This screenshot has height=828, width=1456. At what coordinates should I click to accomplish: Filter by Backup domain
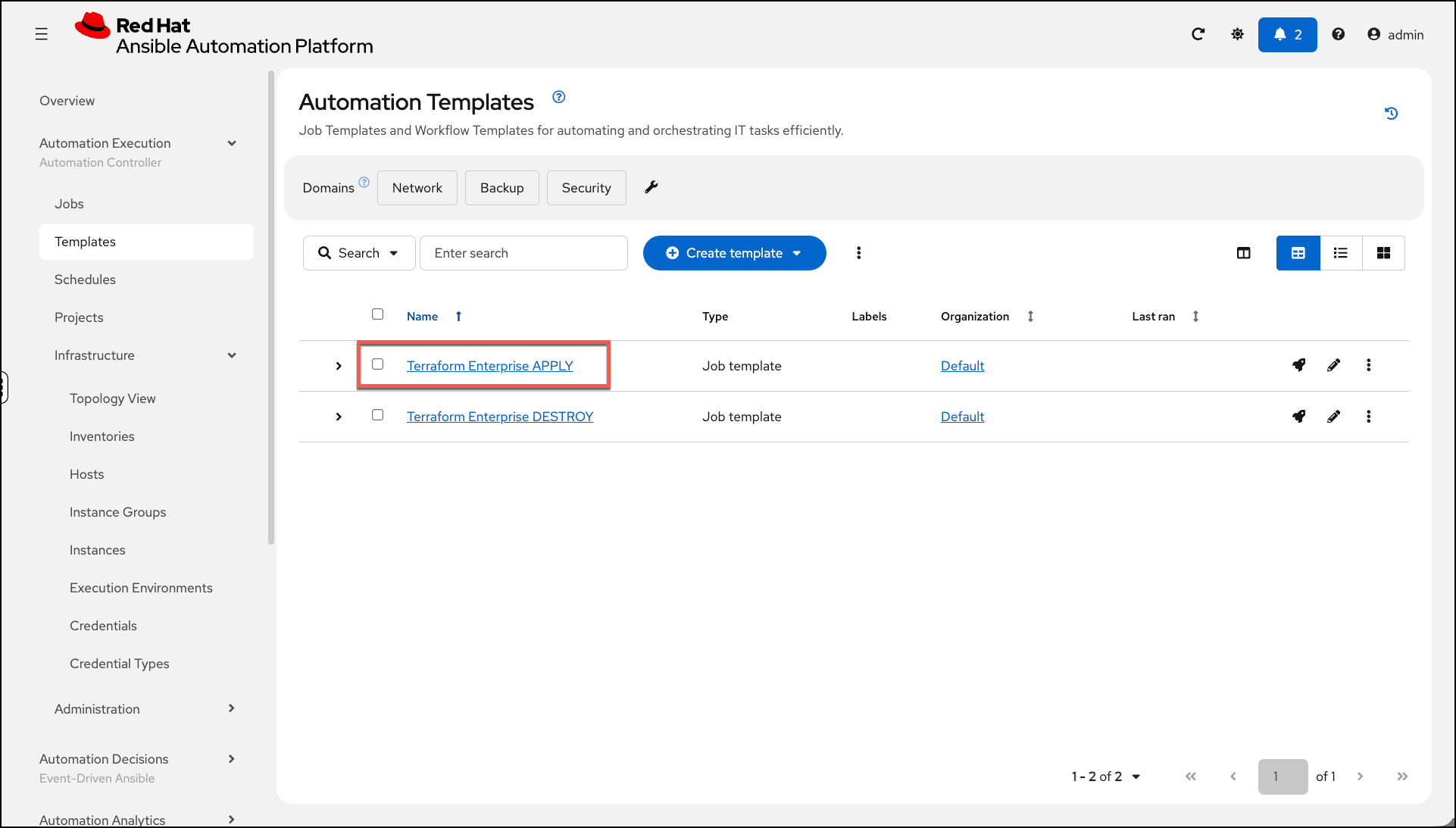coord(502,188)
